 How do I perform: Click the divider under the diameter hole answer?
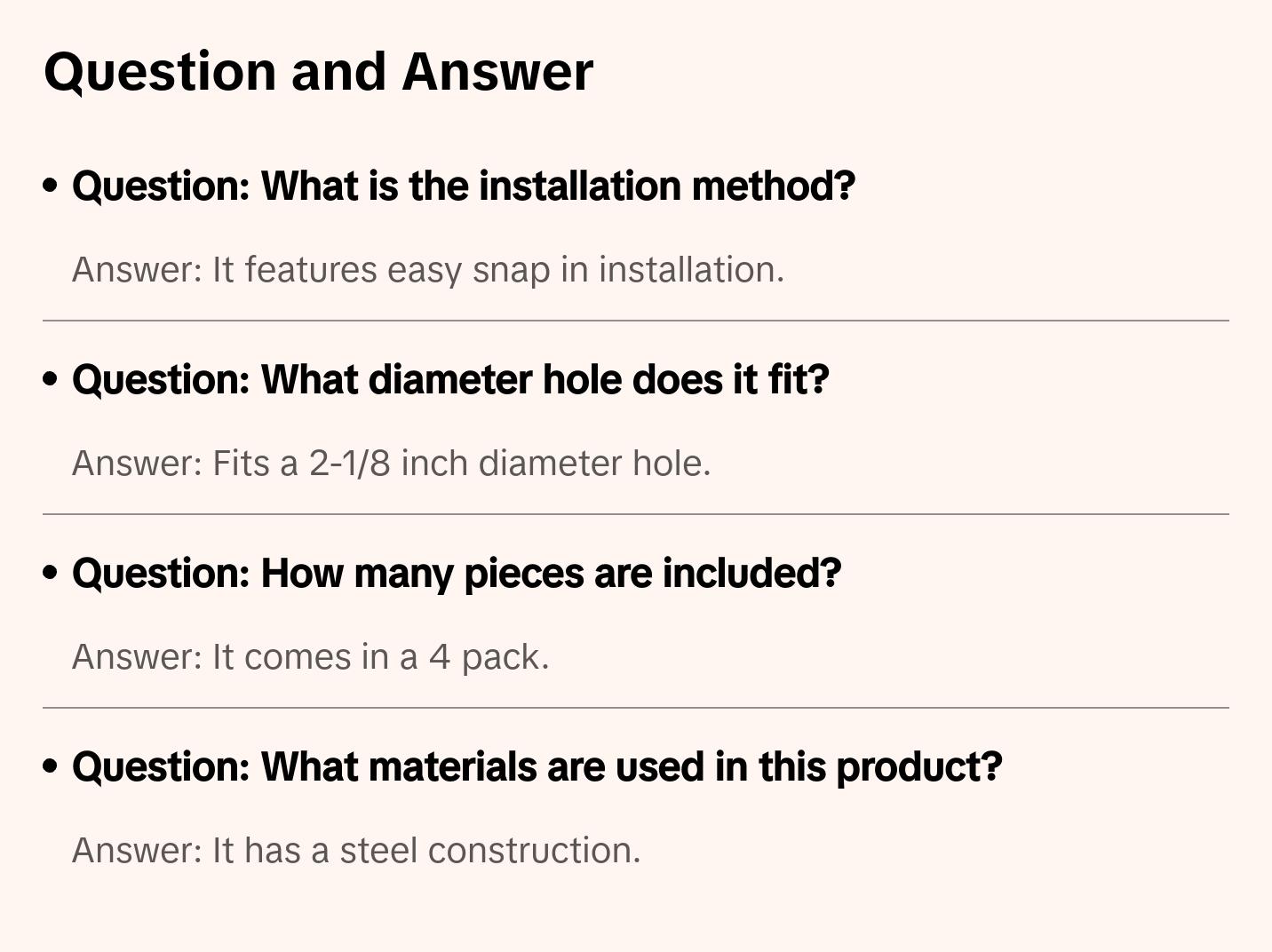tap(635, 514)
